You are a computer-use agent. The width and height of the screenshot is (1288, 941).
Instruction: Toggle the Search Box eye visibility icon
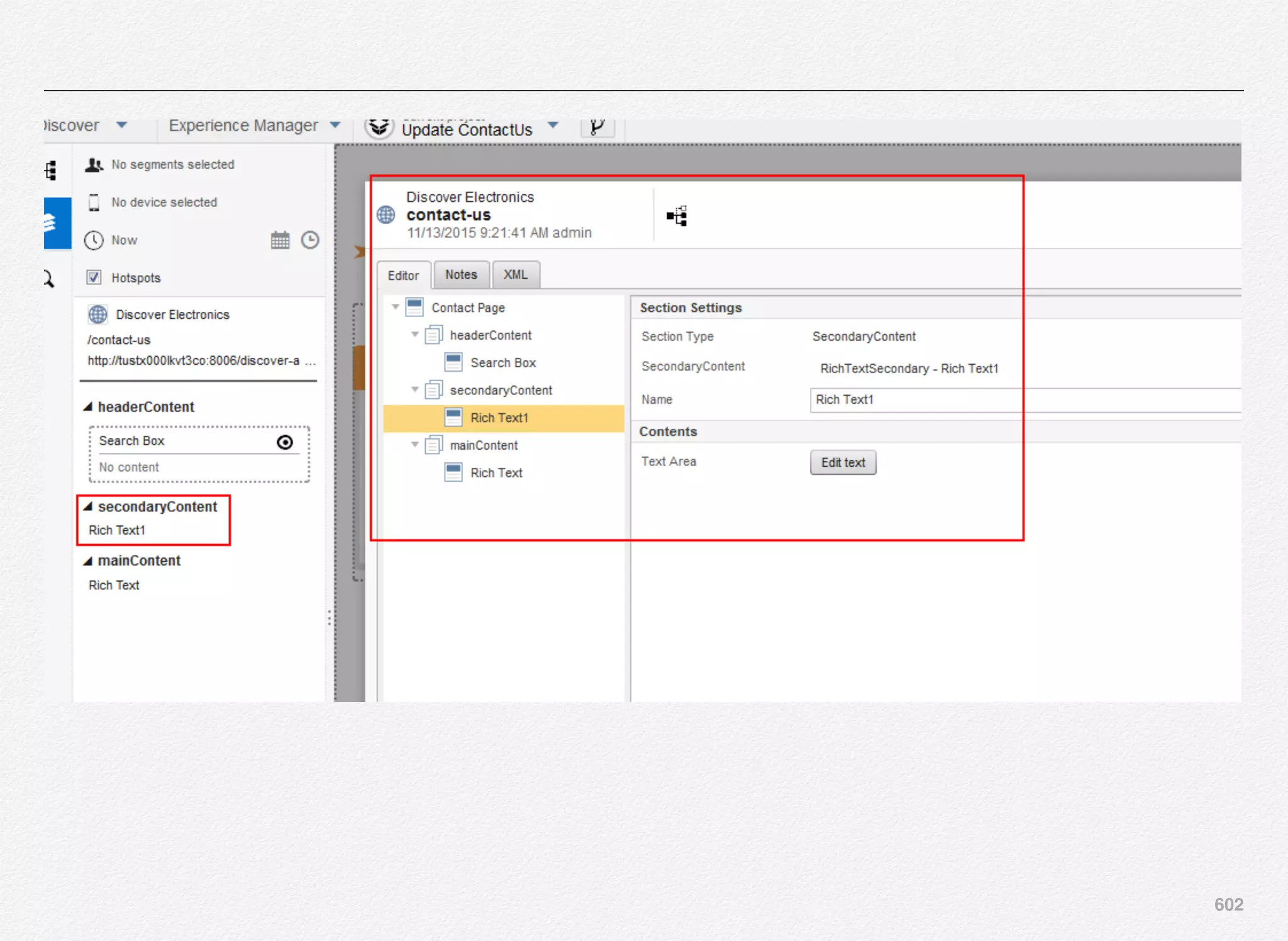[x=285, y=442]
